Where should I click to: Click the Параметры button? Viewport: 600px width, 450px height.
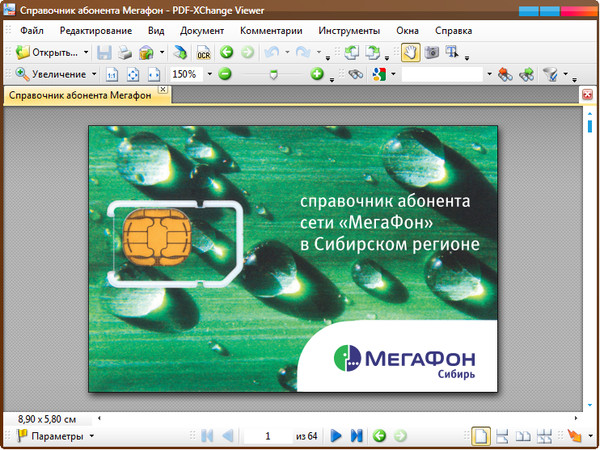[50, 436]
